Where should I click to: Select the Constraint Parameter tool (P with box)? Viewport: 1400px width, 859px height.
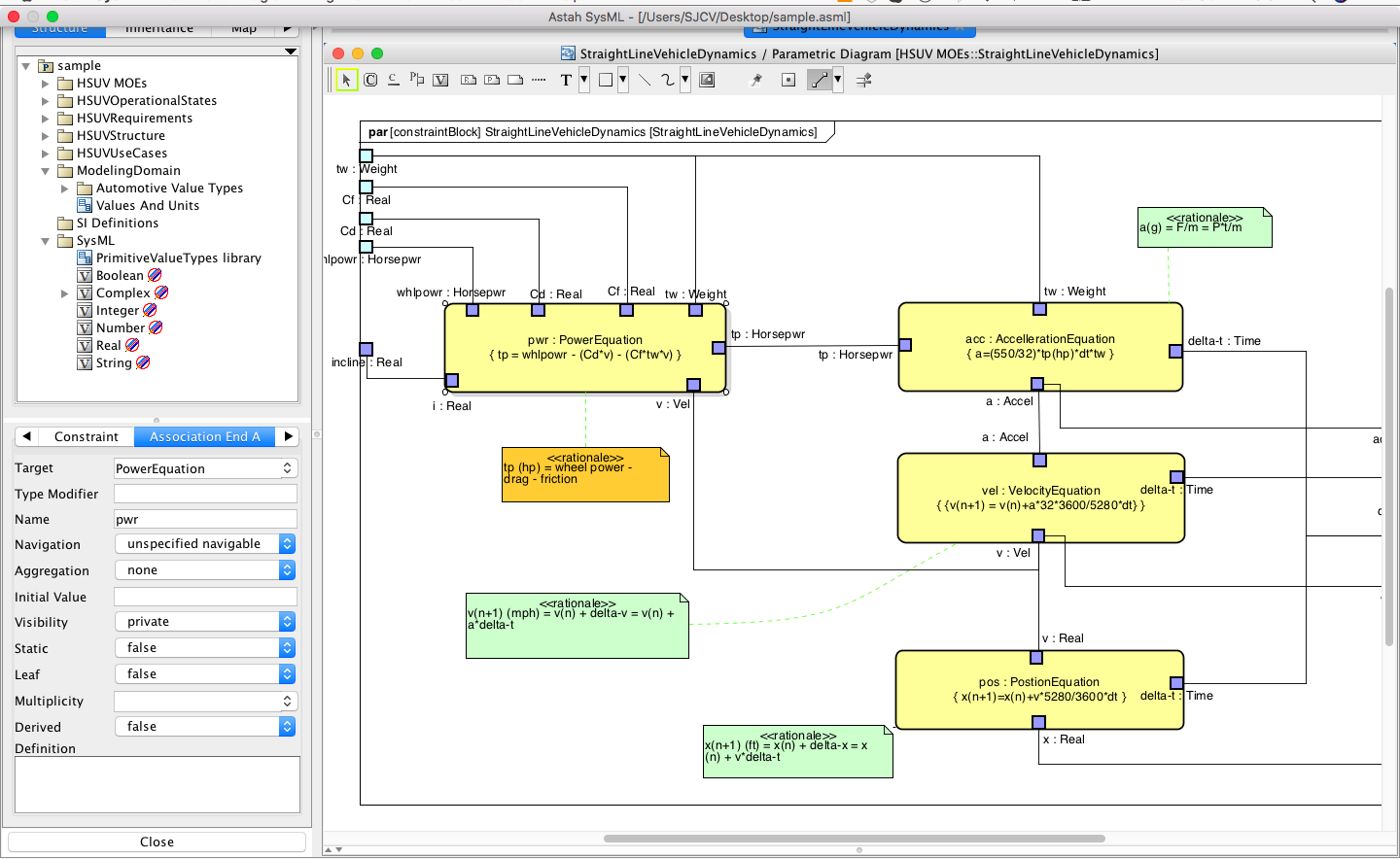[417, 80]
